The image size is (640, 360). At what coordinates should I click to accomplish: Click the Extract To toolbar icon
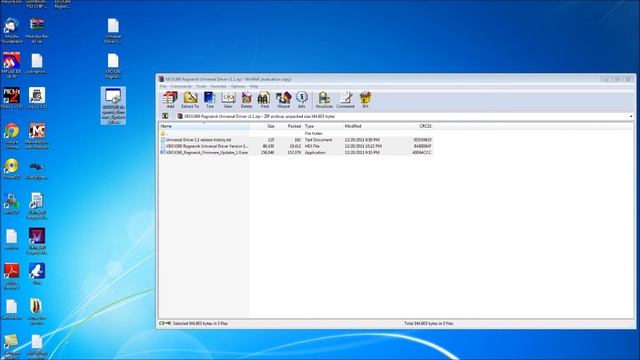point(190,100)
